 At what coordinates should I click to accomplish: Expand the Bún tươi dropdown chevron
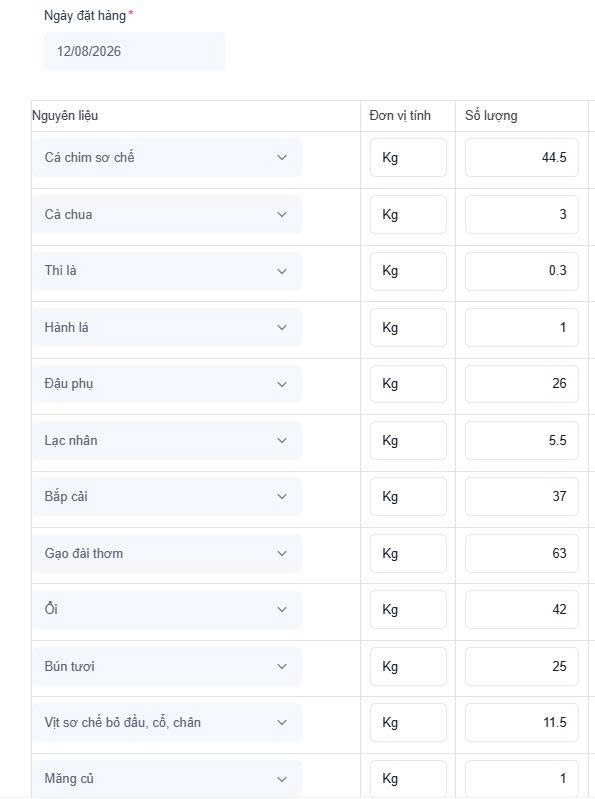pyautogui.click(x=282, y=667)
